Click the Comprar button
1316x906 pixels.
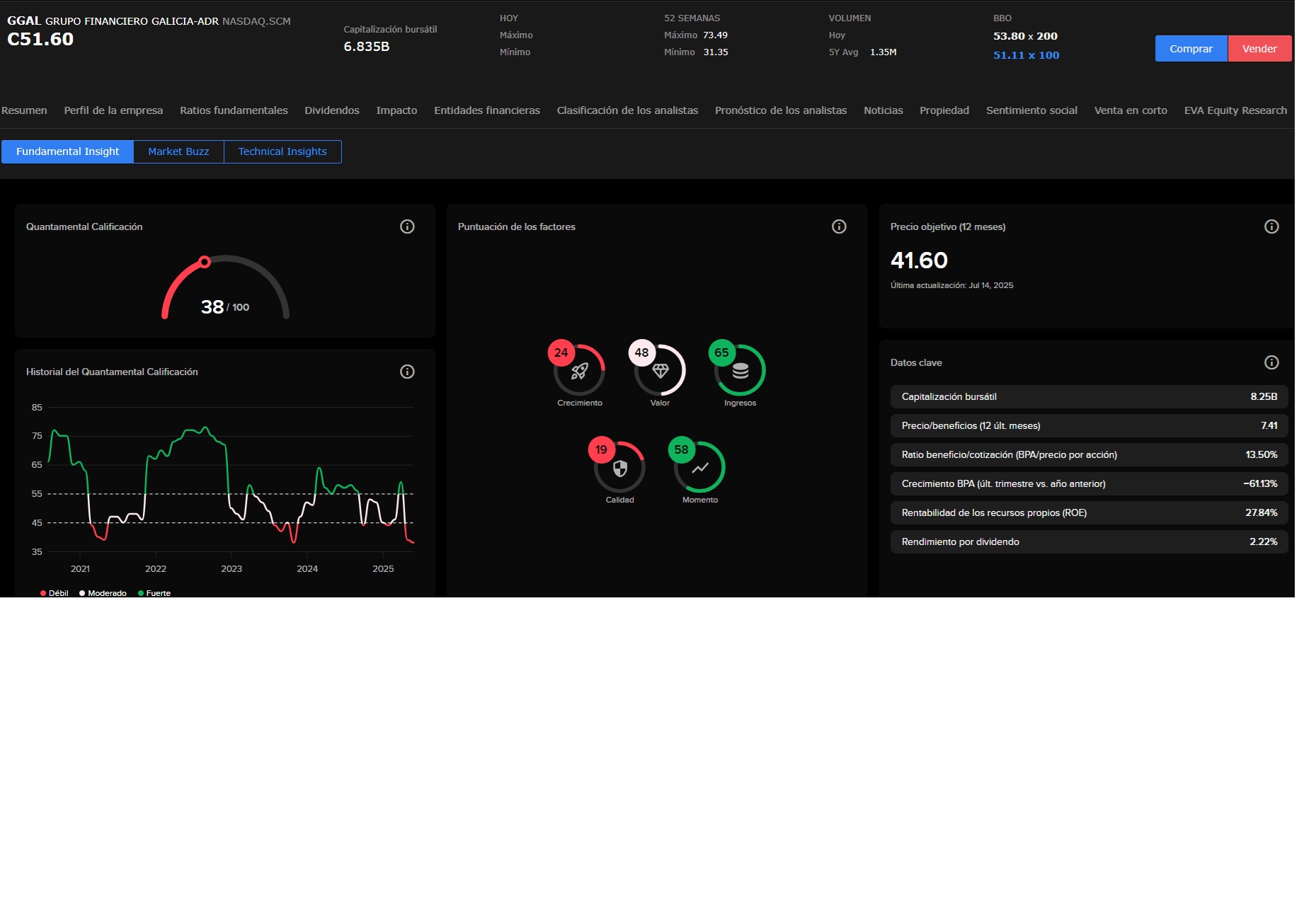(1191, 49)
